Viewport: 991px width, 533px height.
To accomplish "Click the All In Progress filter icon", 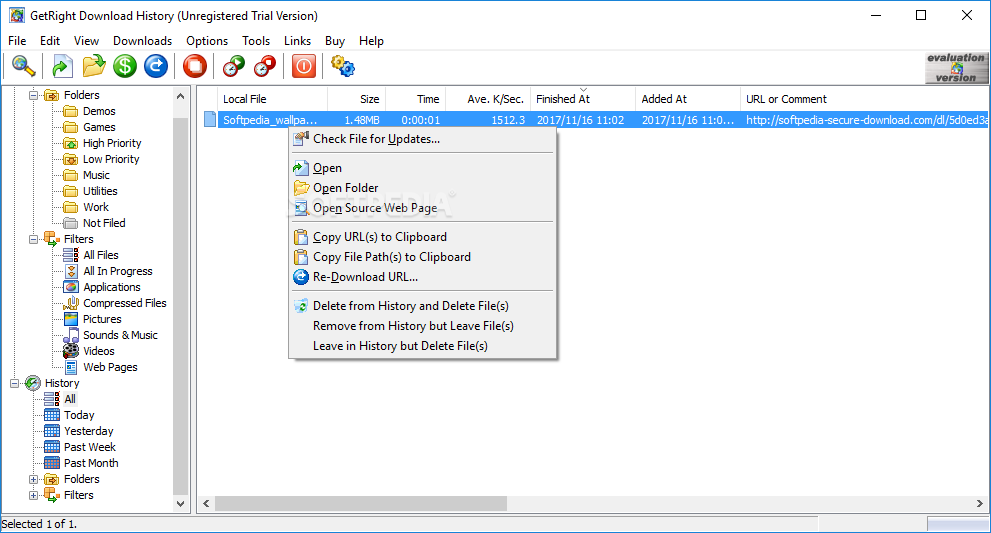I will 71,271.
